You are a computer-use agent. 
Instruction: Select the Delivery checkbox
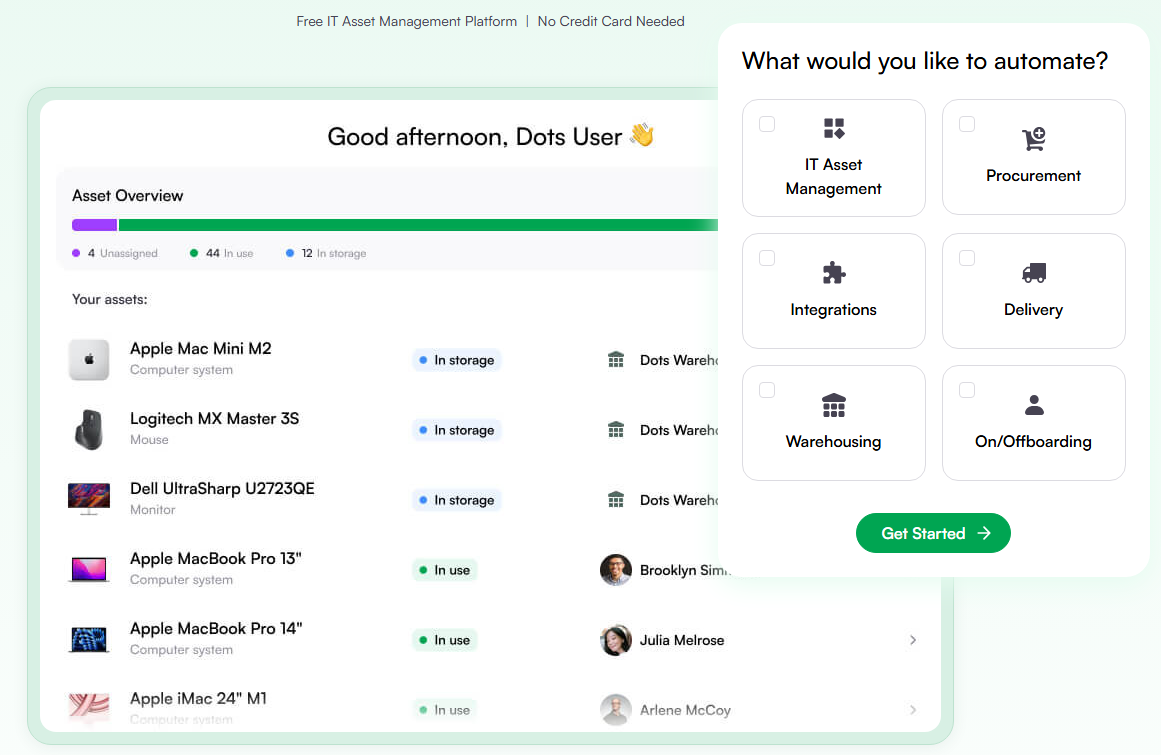(967, 258)
